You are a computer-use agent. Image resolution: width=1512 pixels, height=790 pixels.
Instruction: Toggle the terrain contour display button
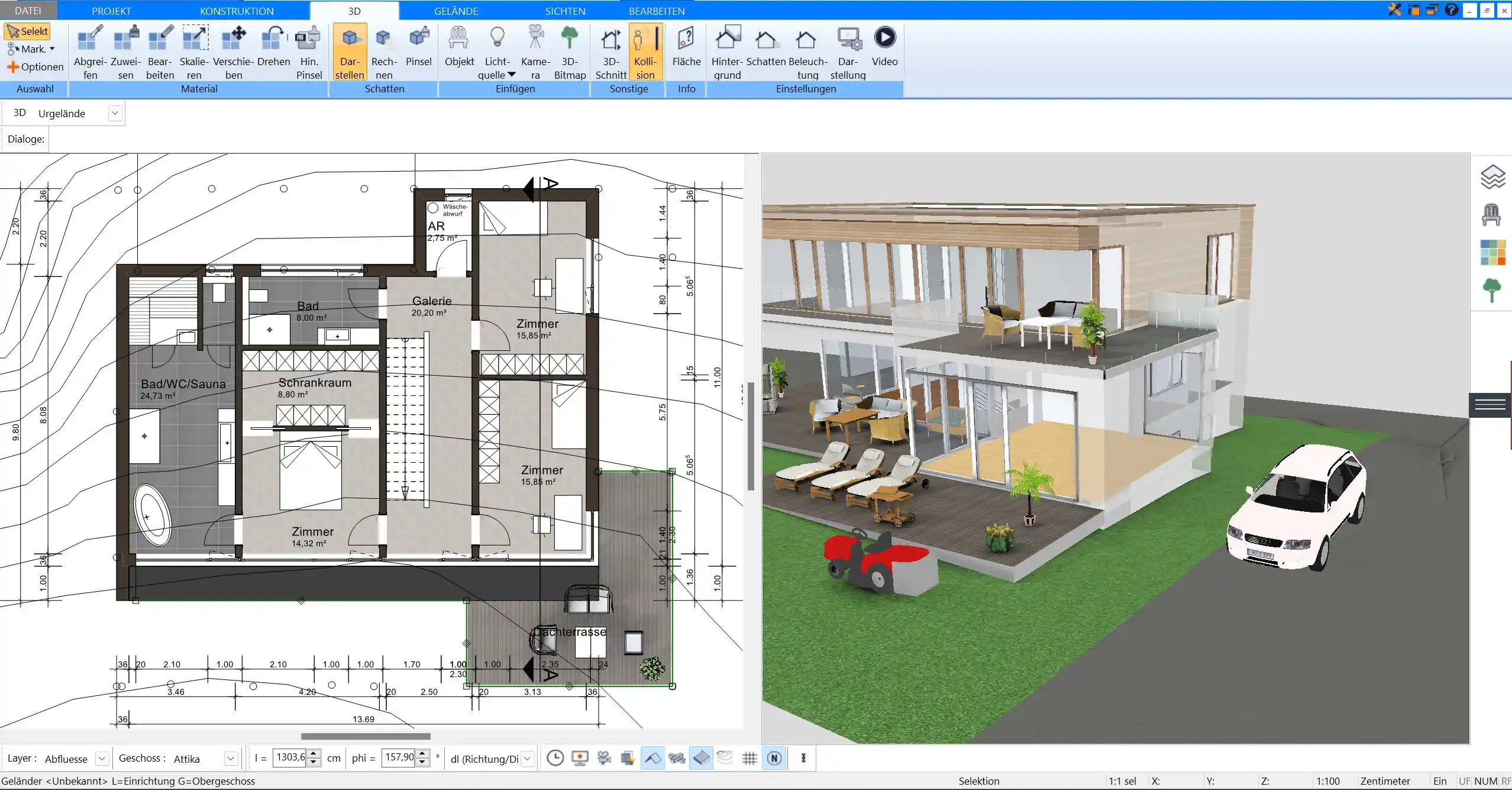(x=725, y=758)
